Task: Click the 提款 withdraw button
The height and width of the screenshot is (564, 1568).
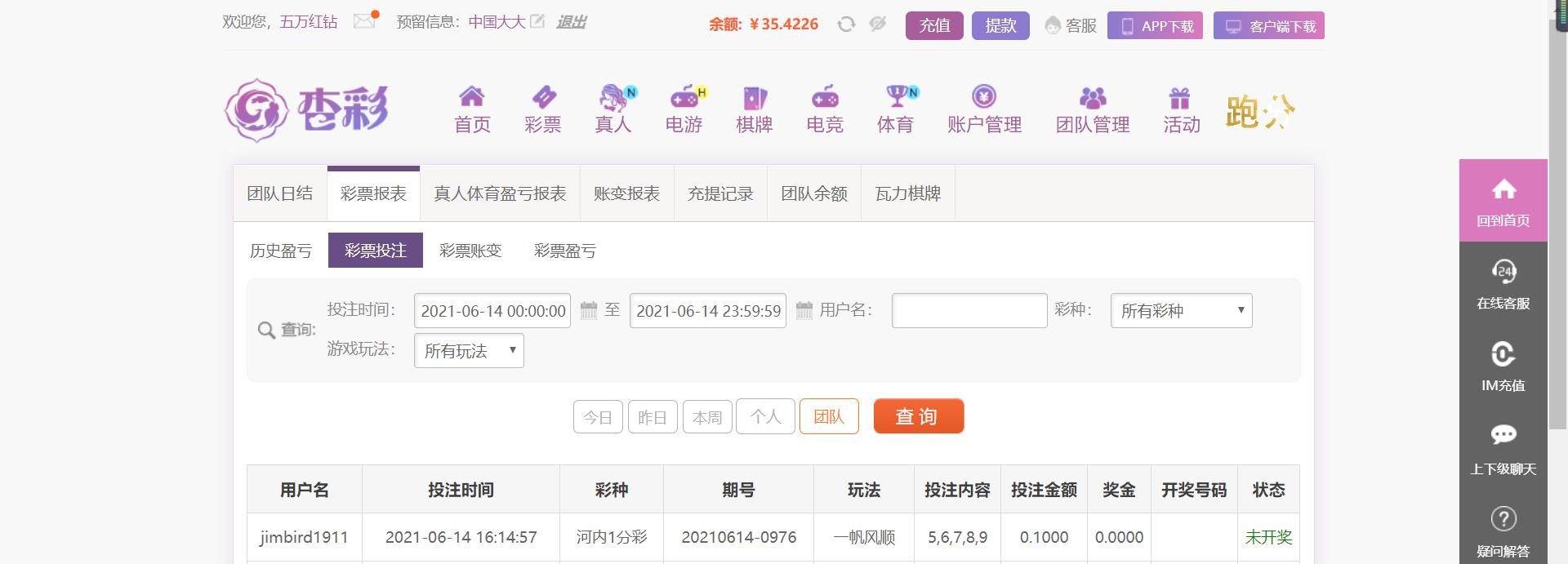Action: [x=1000, y=25]
